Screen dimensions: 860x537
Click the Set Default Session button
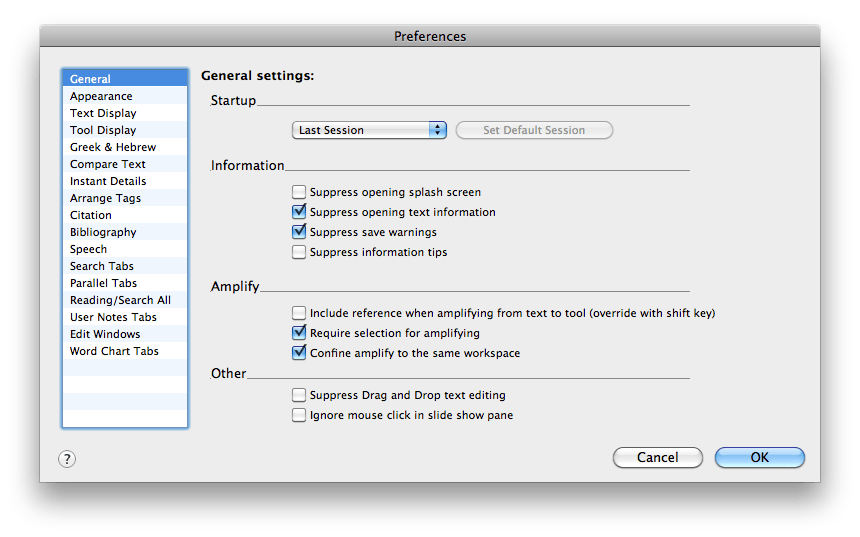[534, 130]
